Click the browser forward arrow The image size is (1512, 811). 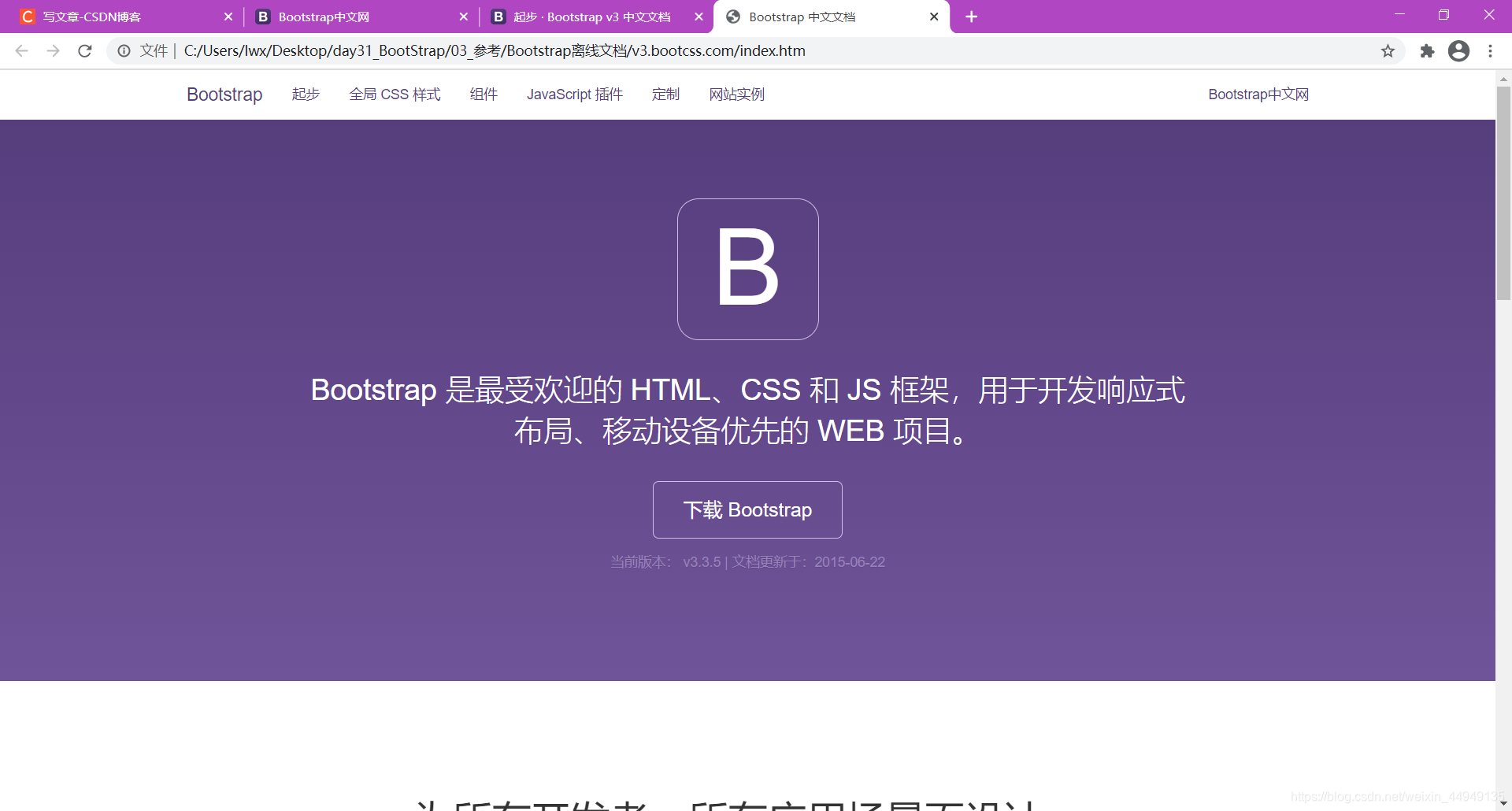tap(53, 51)
